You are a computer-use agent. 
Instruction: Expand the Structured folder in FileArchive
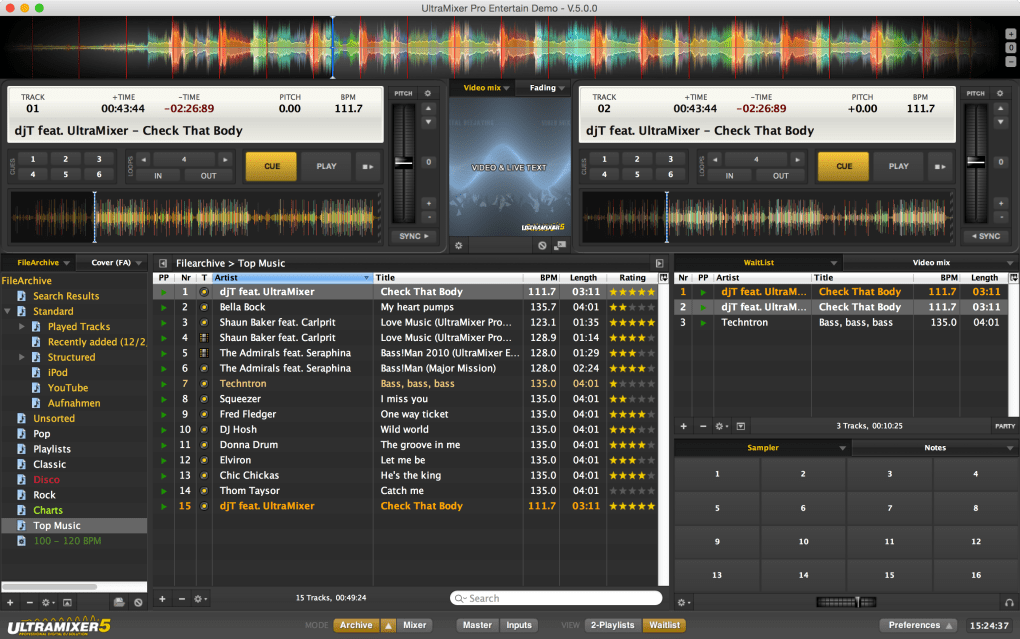pyautogui.click(x=22, y=357)
